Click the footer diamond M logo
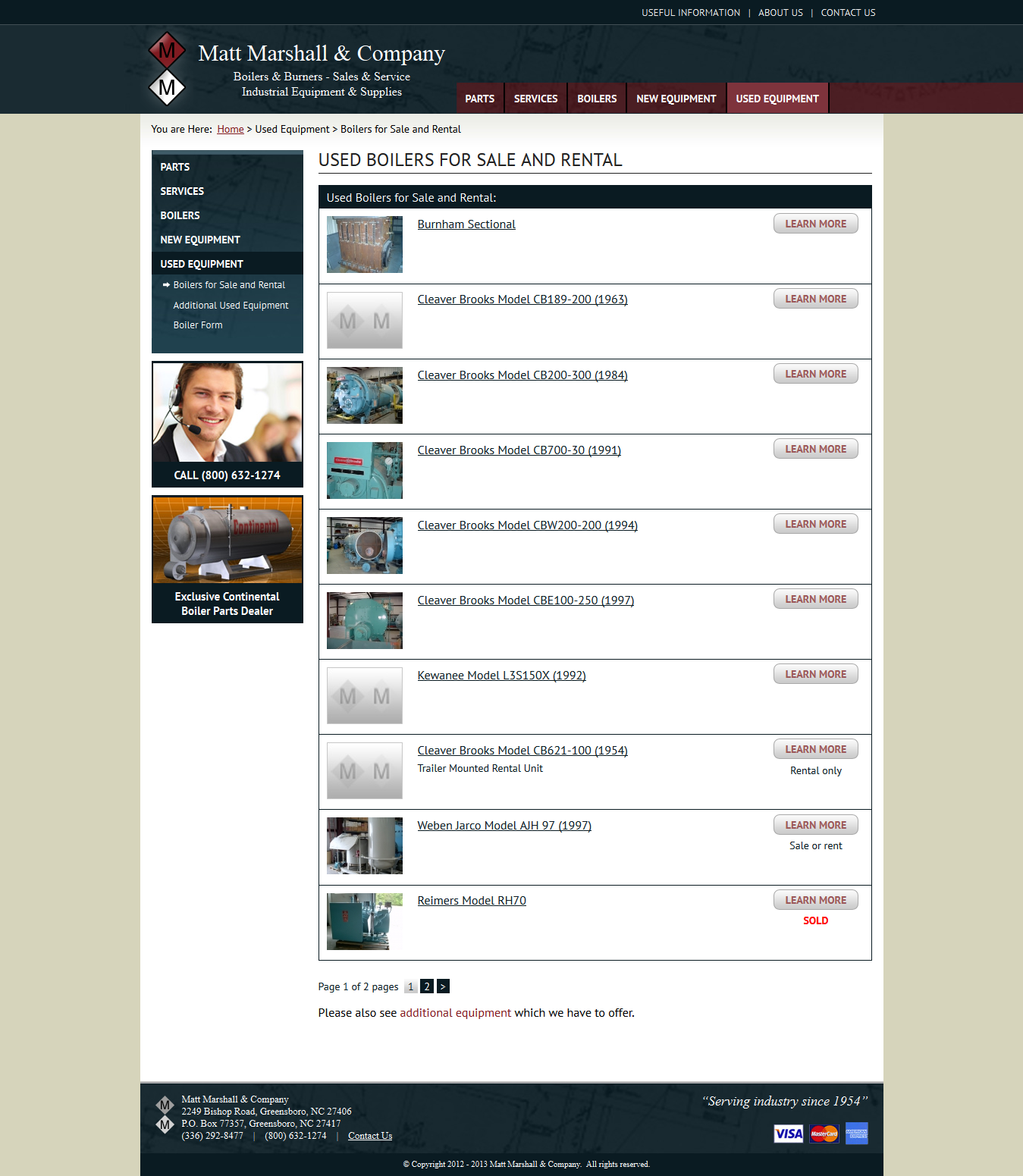This screenshot has width=1023, height=1176. click(x=165, y=1115)
